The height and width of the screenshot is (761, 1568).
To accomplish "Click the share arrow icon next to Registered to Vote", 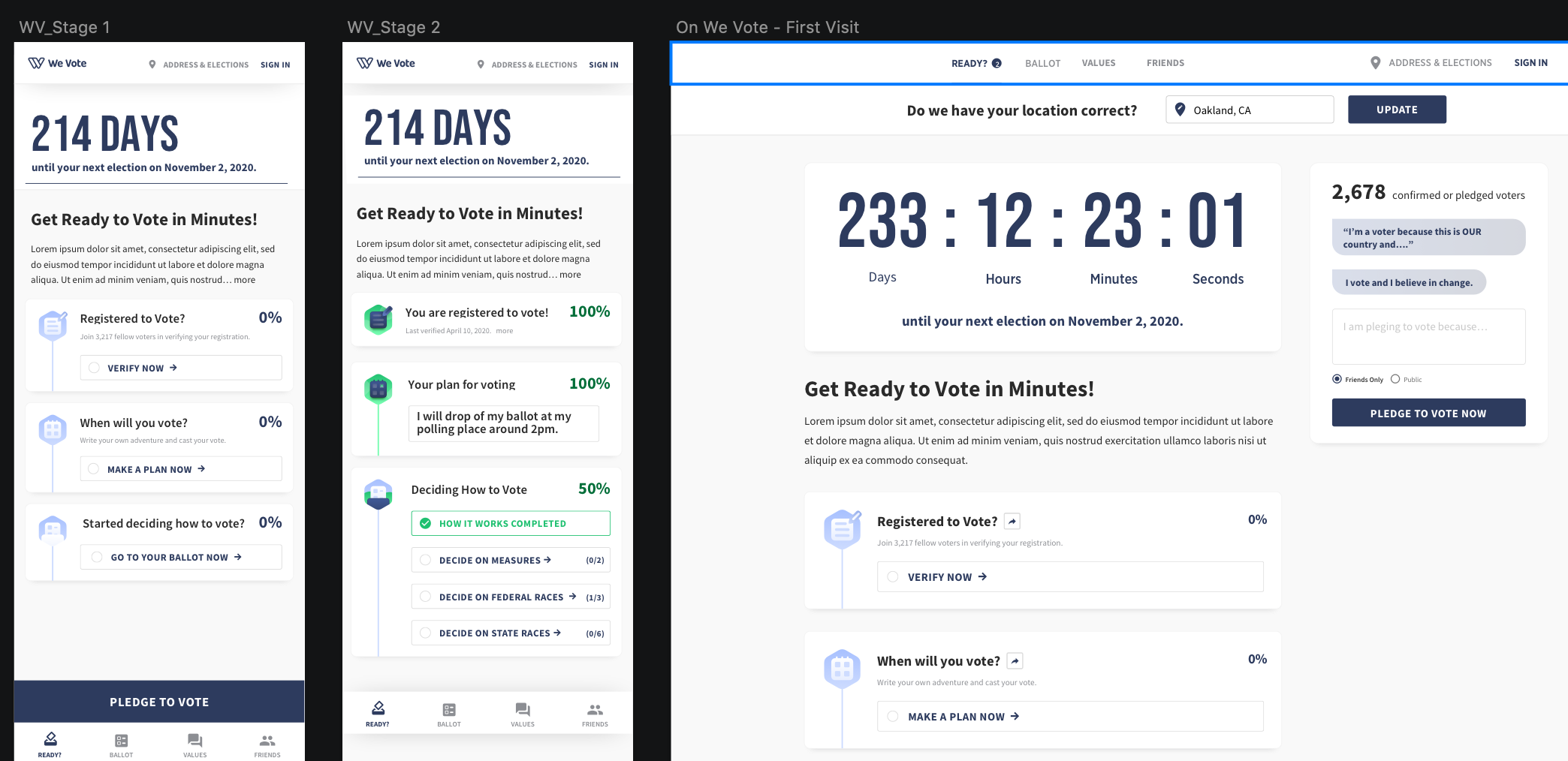I will [1012, 520].
